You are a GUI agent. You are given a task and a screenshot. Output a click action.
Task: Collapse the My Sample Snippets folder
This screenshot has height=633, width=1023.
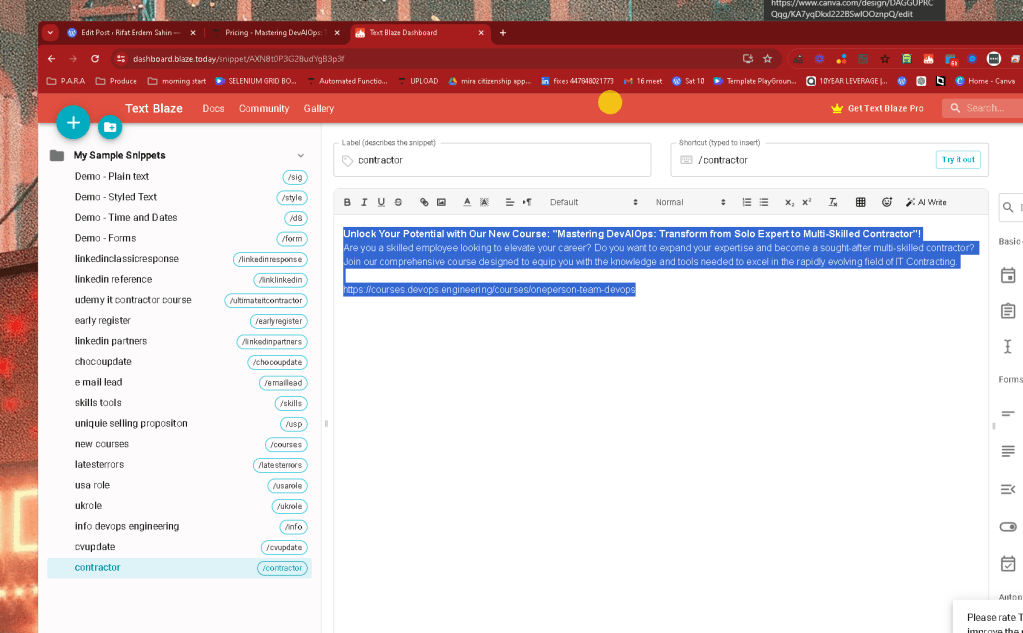[301, 155]
